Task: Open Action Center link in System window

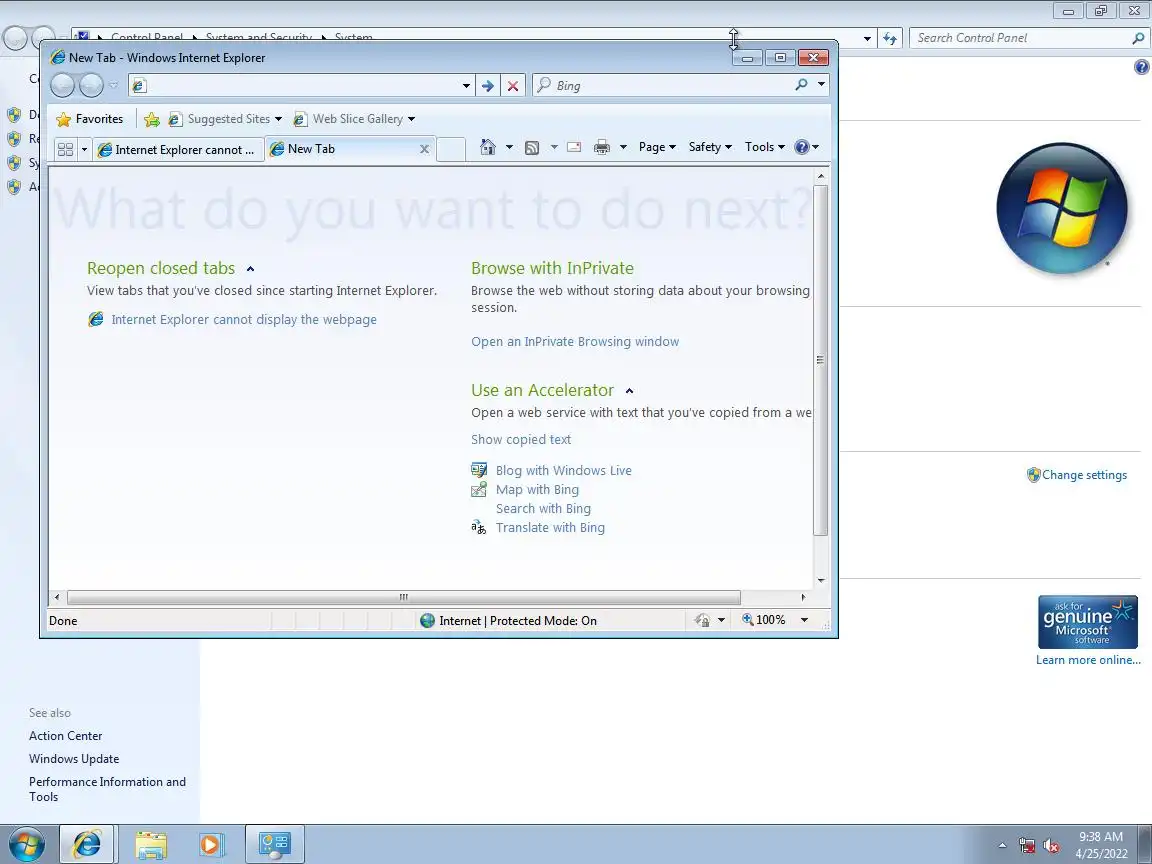Action: [65, 735]
